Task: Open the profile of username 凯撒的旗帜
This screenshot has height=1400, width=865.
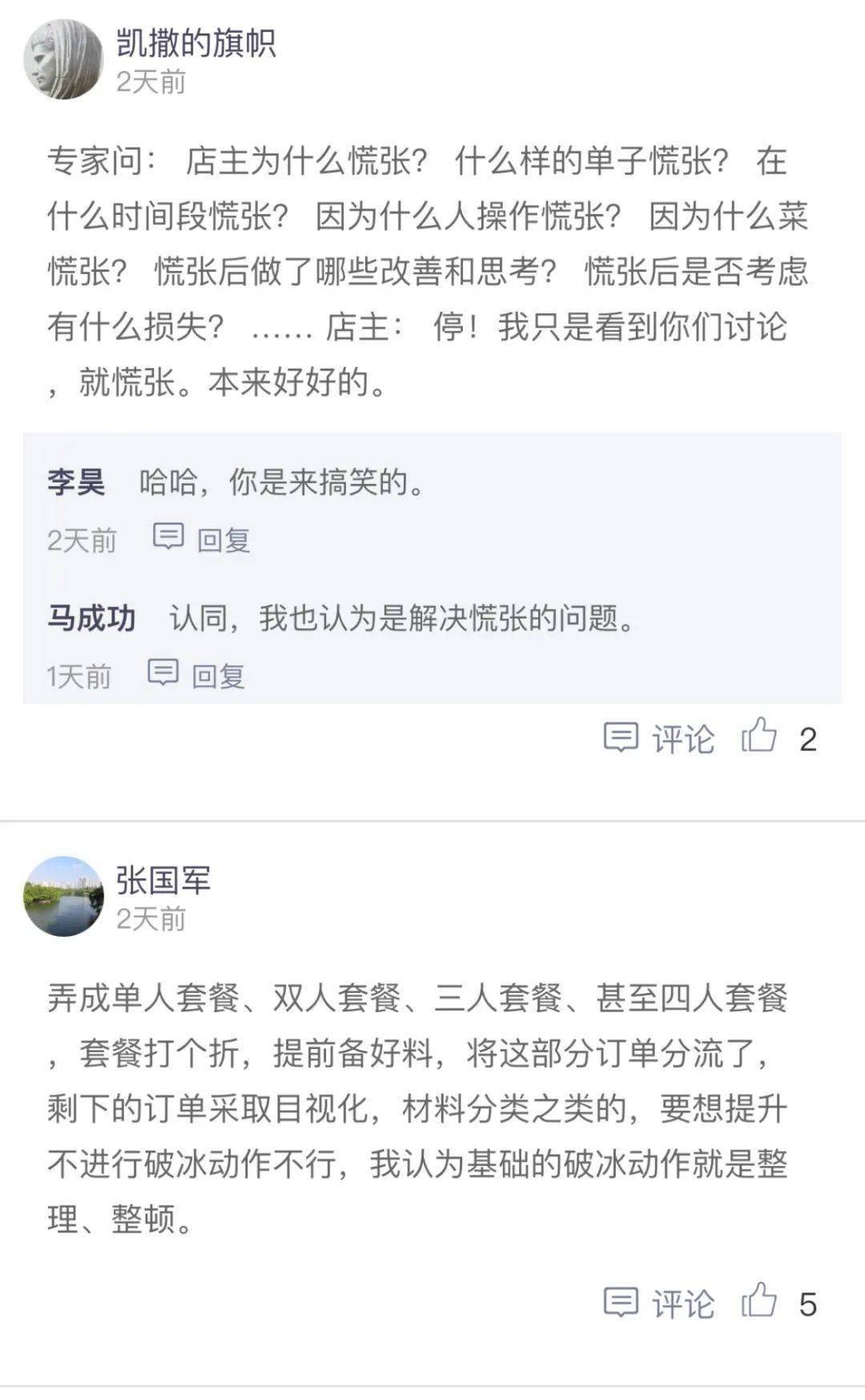Action: point(196,43)
